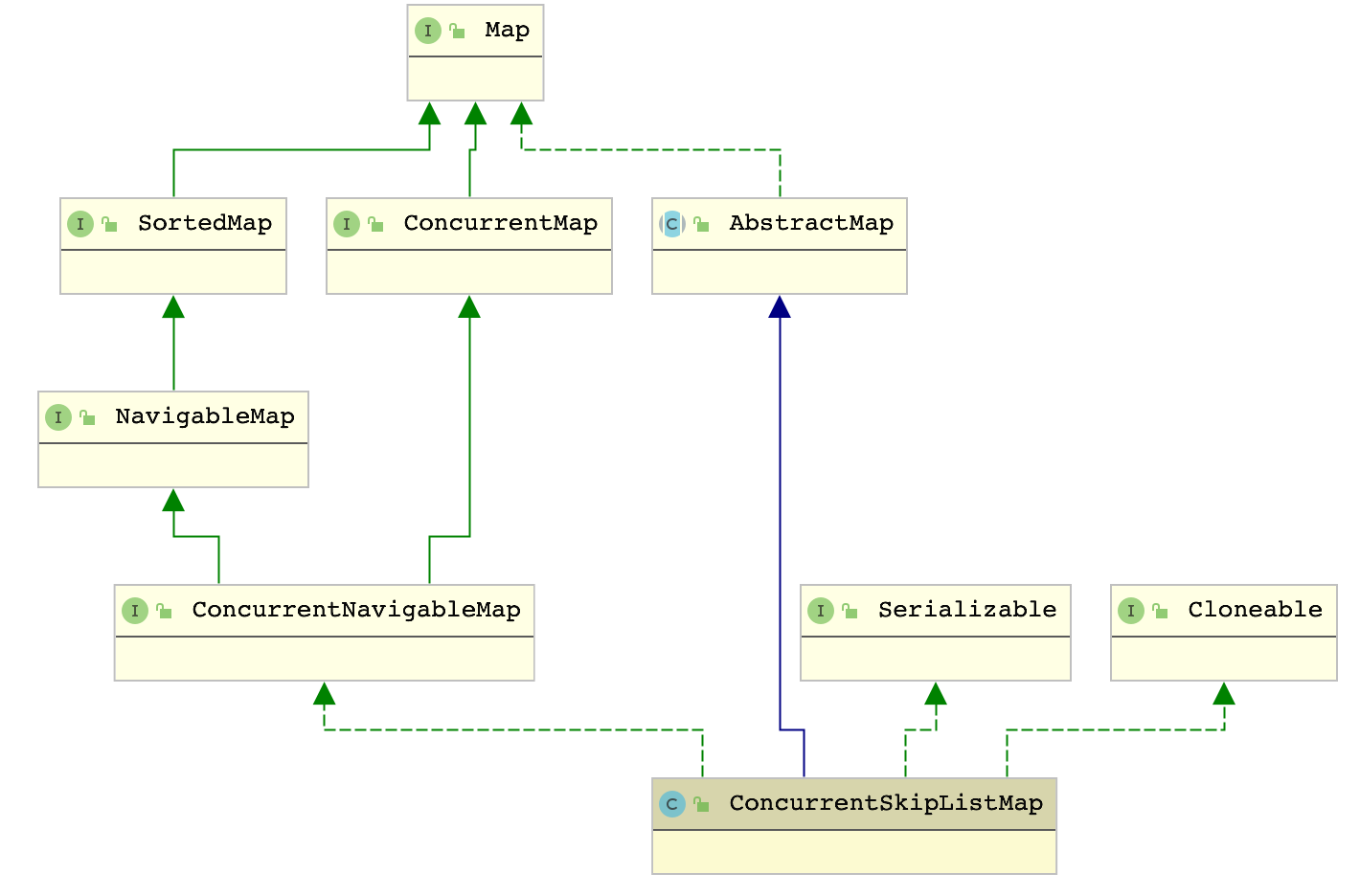Click the interface icon on ConcurrentNavigableMap node

pyautogui.click(x=135, y=611)
